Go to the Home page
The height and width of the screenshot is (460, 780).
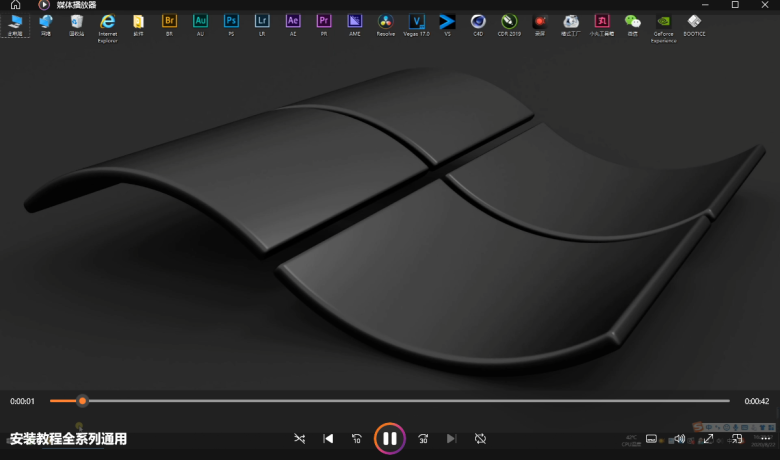pyautogui.click(x=15, y=5)
